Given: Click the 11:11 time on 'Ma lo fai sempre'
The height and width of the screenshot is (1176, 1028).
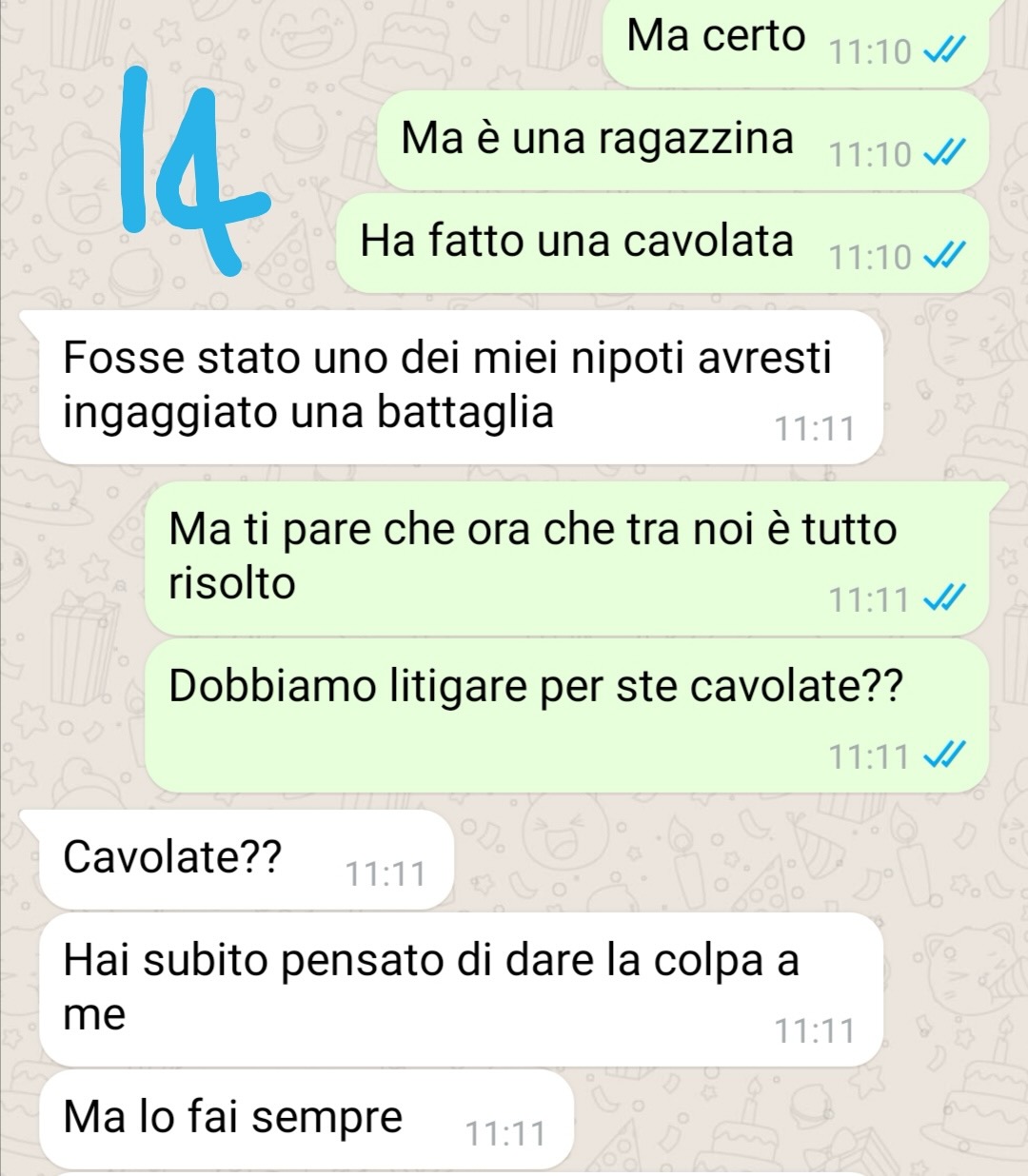Looking at the screenshot, I should pyautogui.click(x=504, y=1134).
